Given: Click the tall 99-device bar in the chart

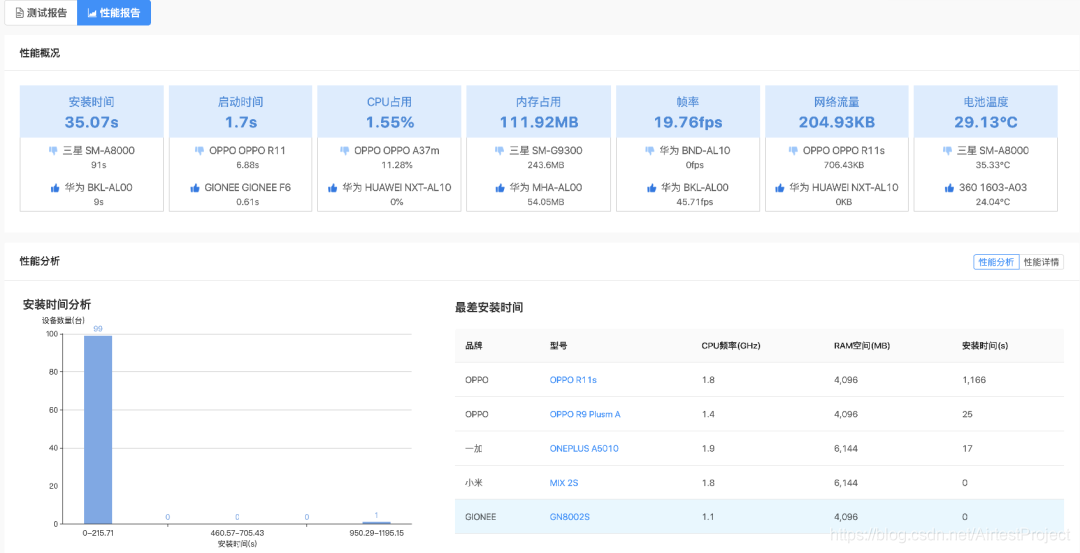Looking at the screenshot, I should [98, 430].
